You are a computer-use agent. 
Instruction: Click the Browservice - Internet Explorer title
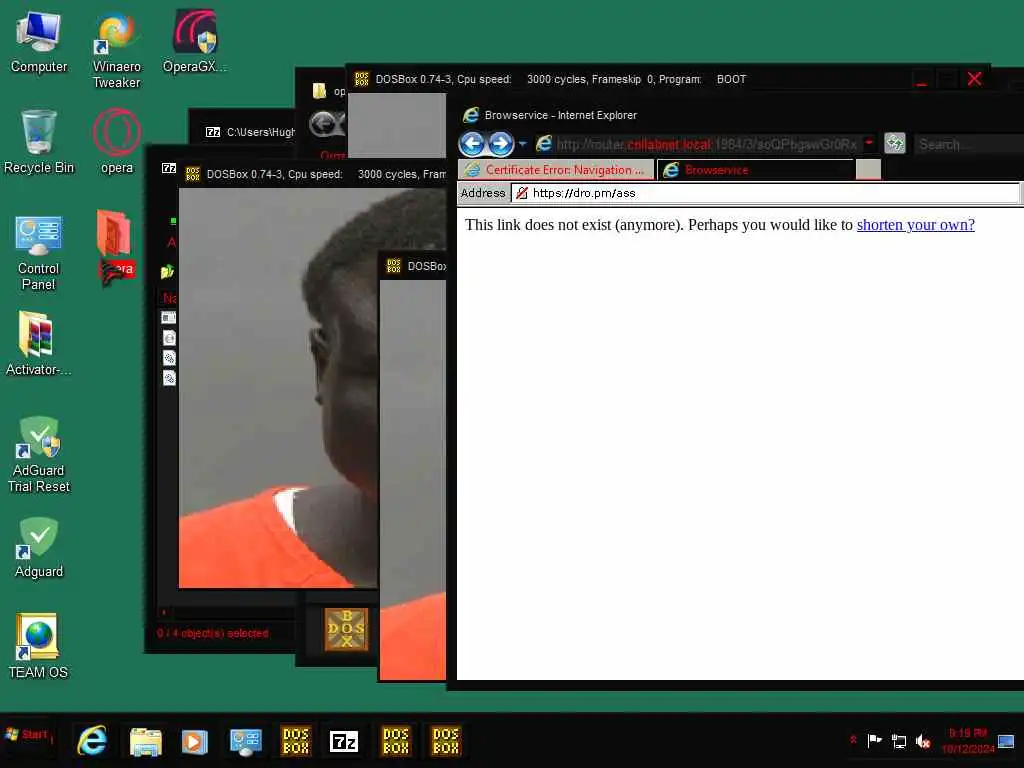(x=560, y=115)
